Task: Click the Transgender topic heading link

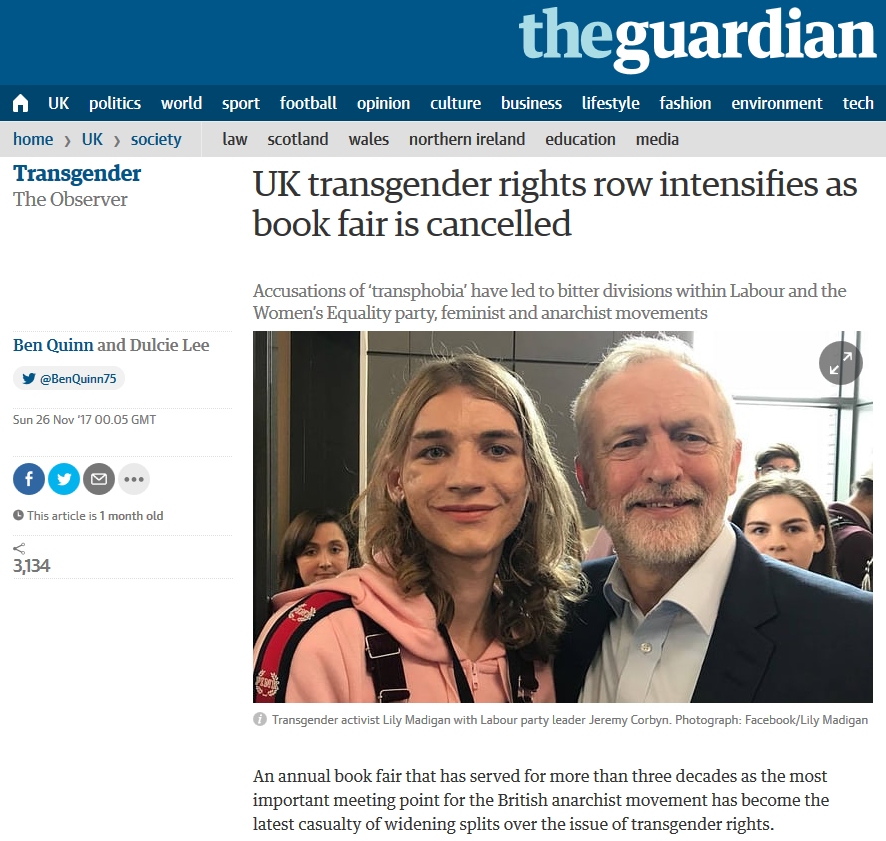Action: tap(77, 174)
